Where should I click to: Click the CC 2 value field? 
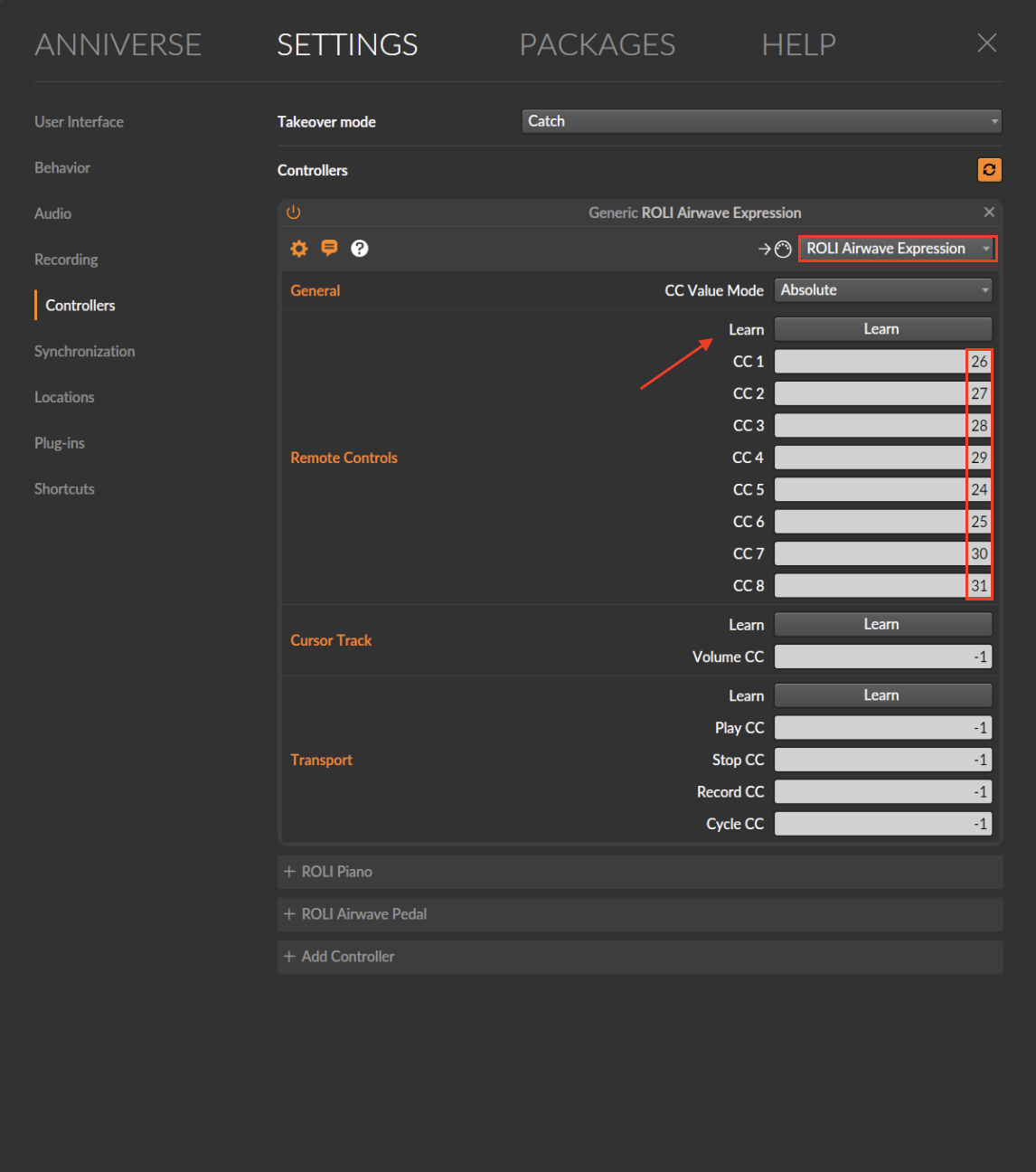(x=883, y=393)
